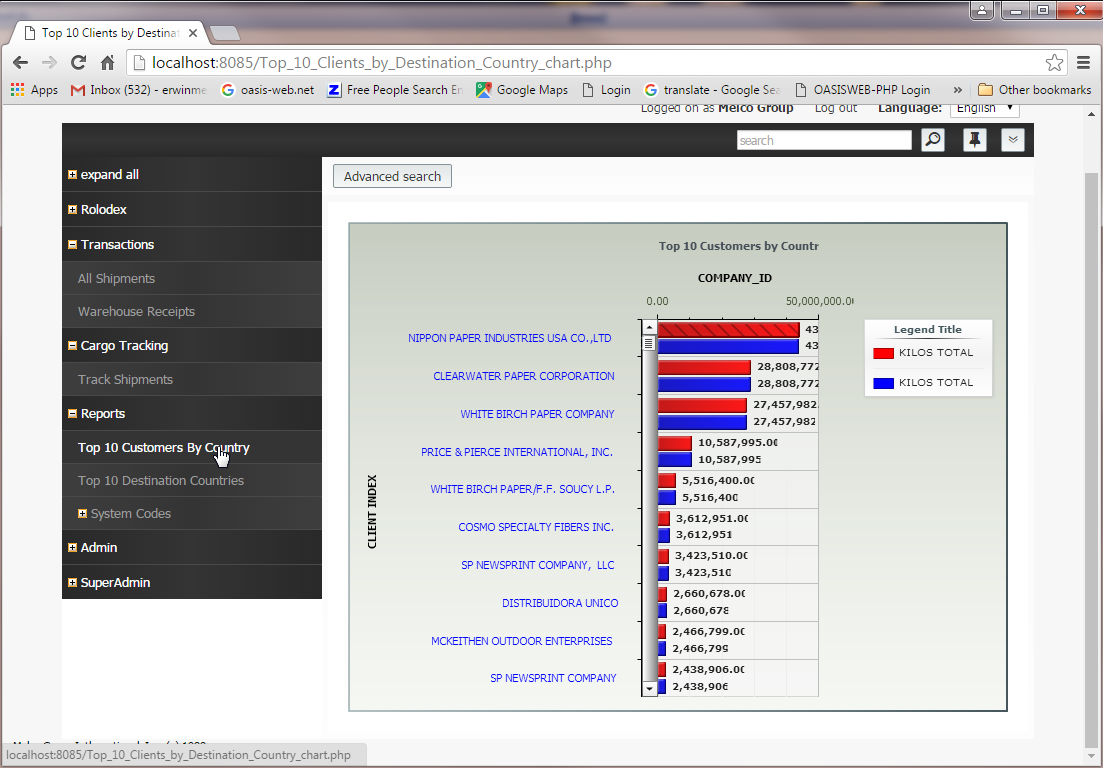Click the pin menu icon

974,140
